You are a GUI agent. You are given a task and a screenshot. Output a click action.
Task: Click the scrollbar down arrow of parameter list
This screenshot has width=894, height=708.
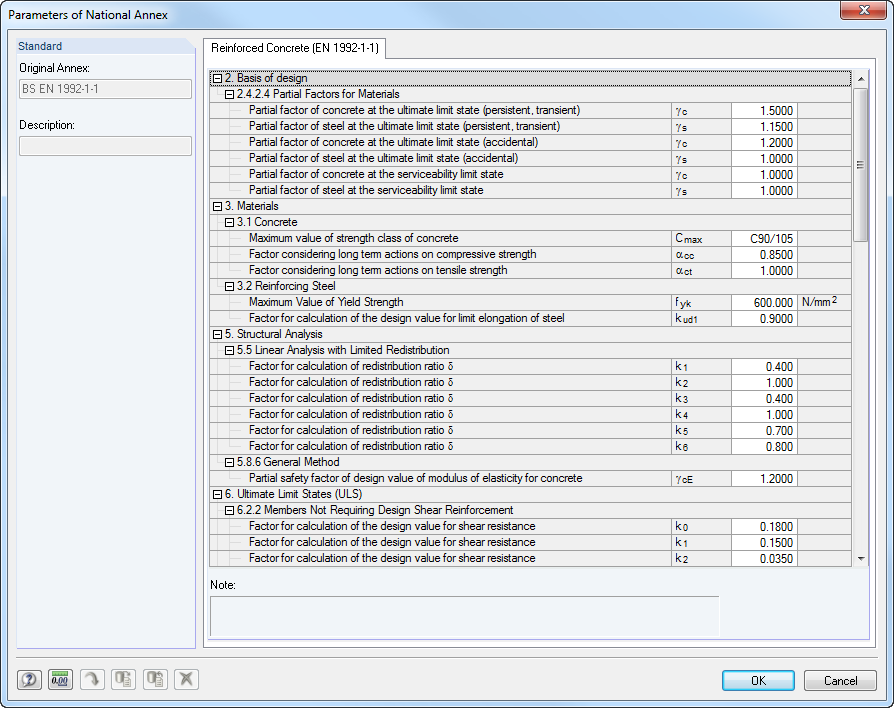(861, 559)
